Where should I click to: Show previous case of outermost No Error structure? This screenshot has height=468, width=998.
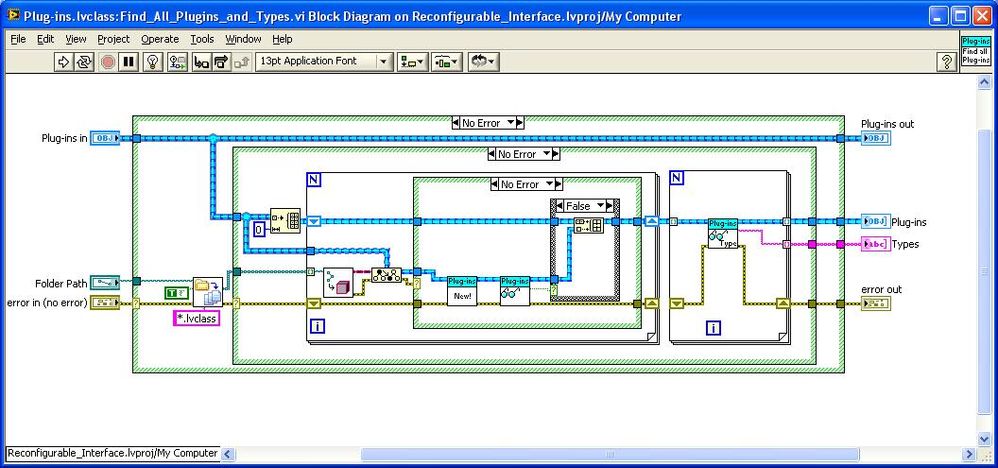[456, 123]
